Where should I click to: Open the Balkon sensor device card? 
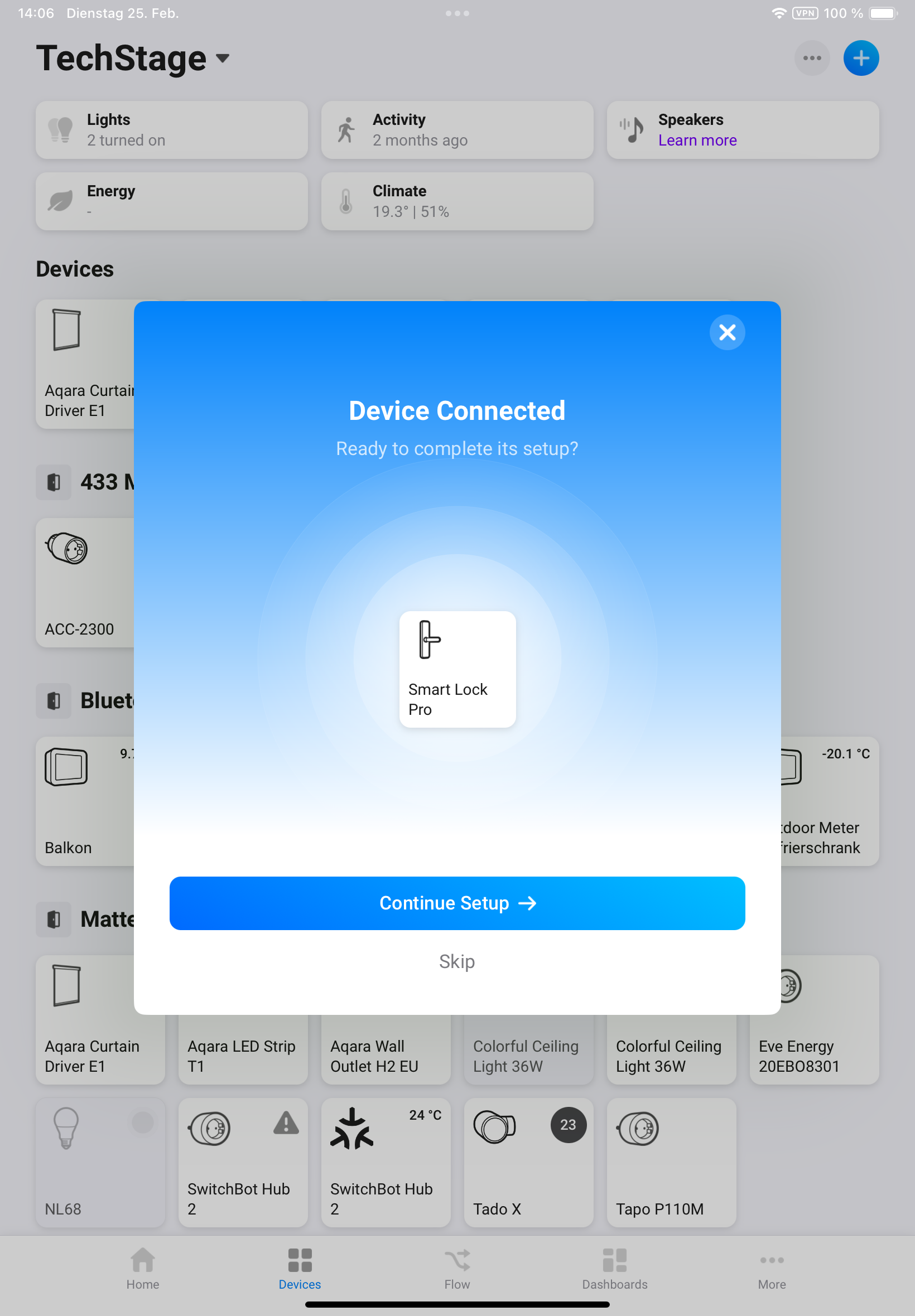(85, 801)
